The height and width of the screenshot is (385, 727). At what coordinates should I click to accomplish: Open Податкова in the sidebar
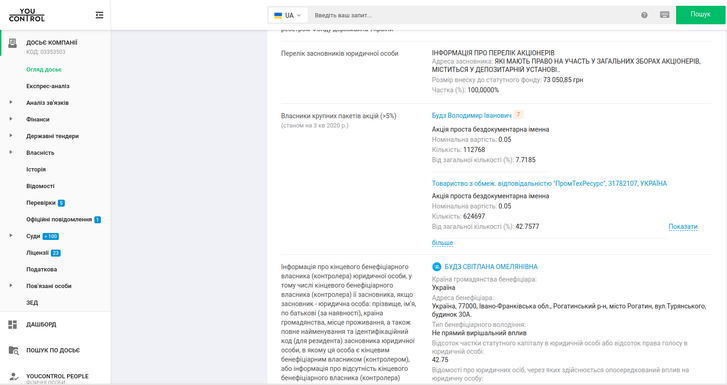[41, 270]
